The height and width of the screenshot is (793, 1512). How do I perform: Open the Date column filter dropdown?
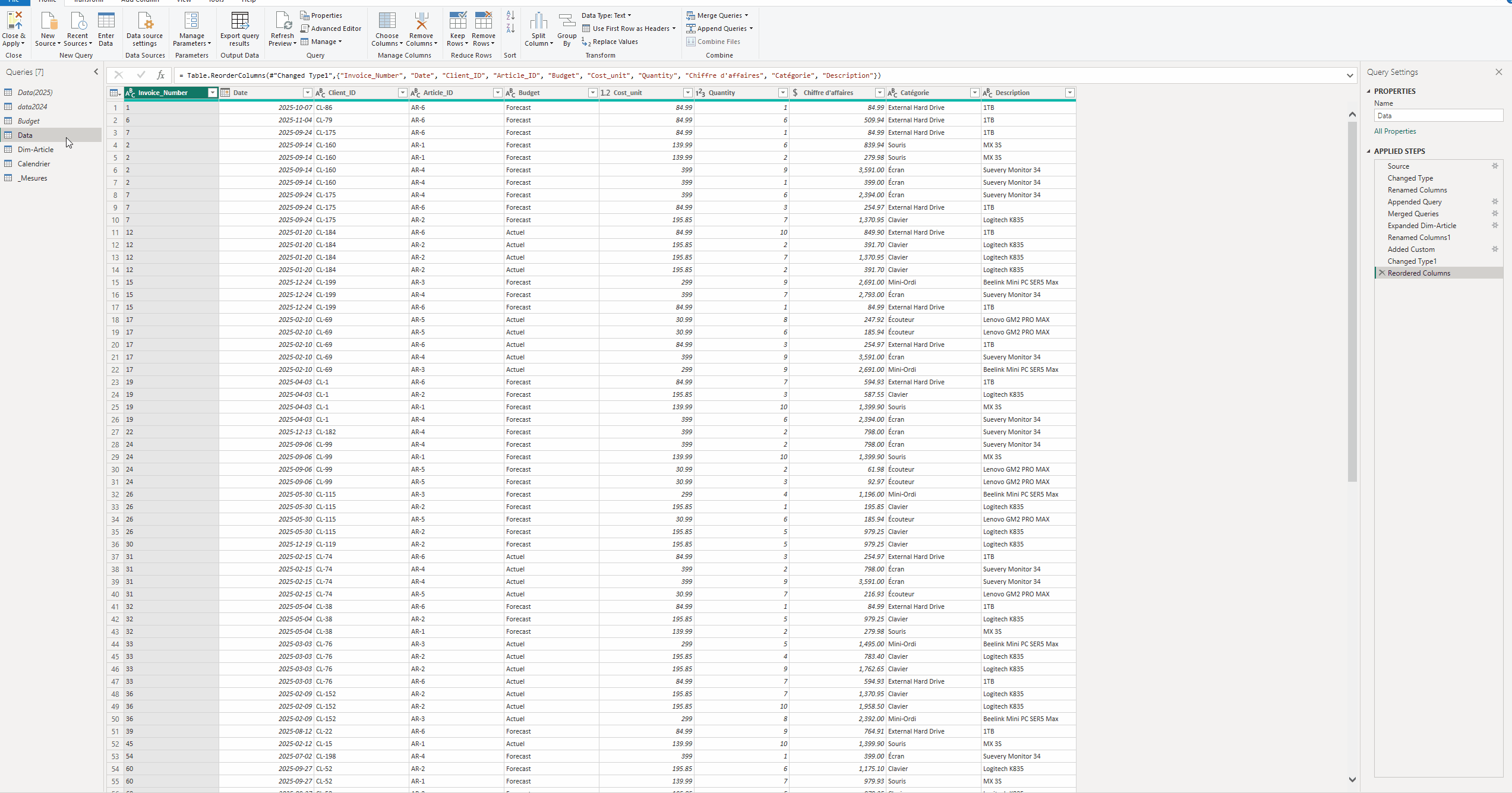click(x=307, y=93)
